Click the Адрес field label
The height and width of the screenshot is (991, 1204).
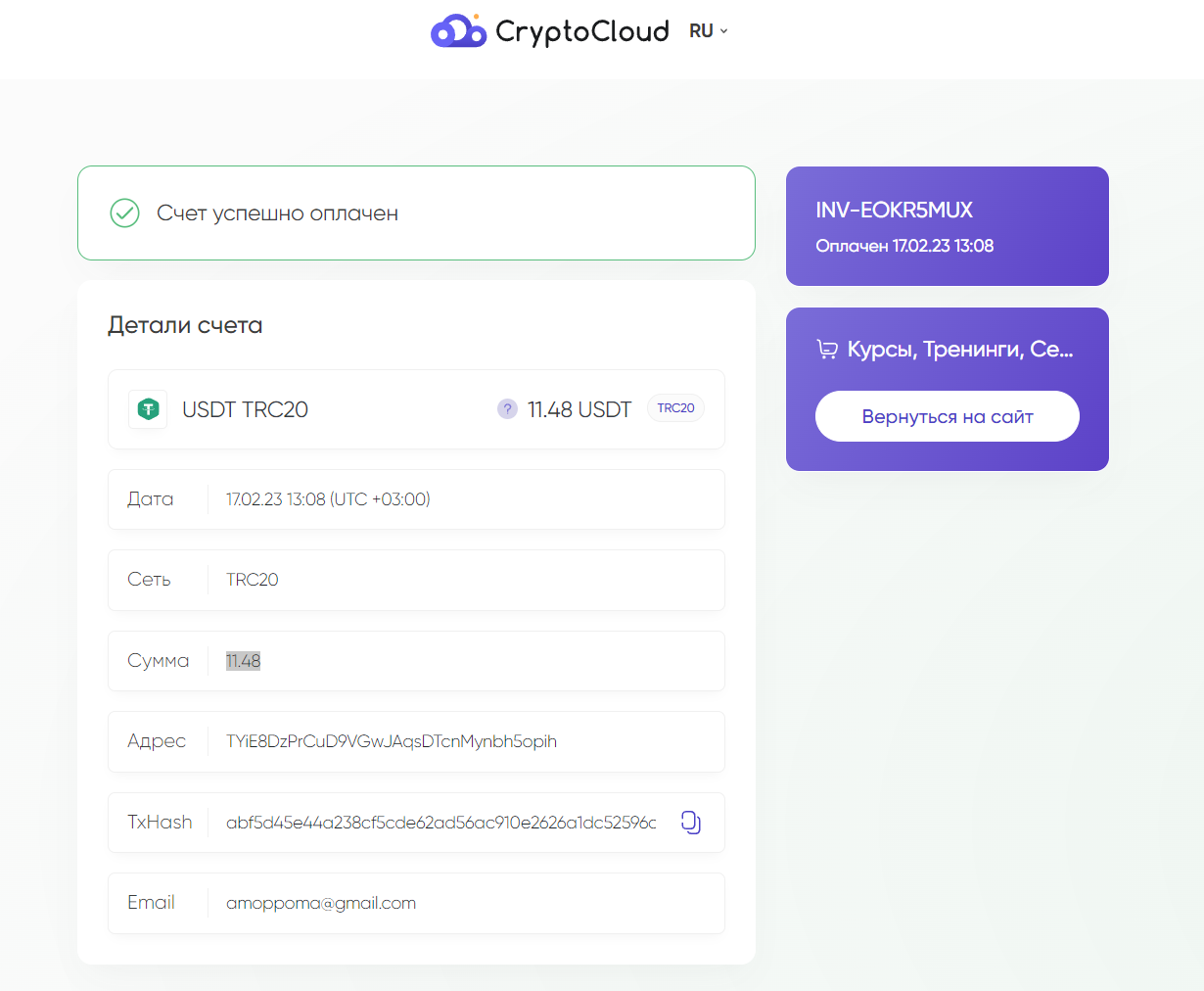click(x=156, y=741)
